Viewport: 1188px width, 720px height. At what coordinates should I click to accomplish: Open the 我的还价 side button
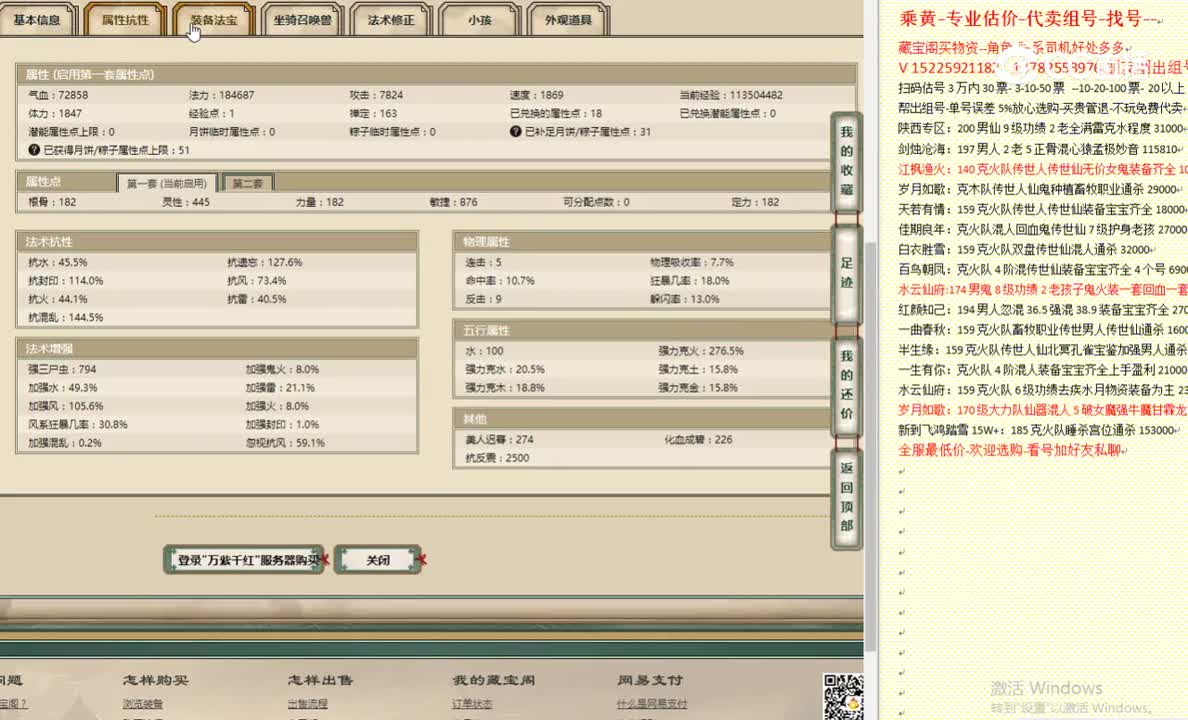(846, 385)
